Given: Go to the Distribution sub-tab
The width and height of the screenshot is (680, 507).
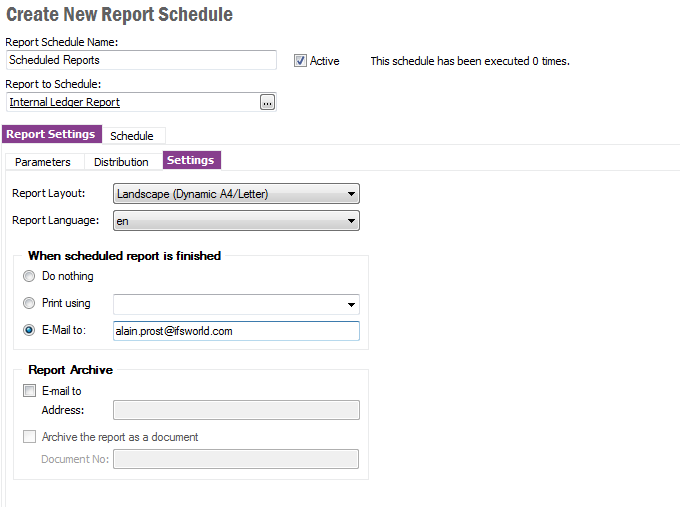Looking at the screenshot, I should (x=121, y=162).
